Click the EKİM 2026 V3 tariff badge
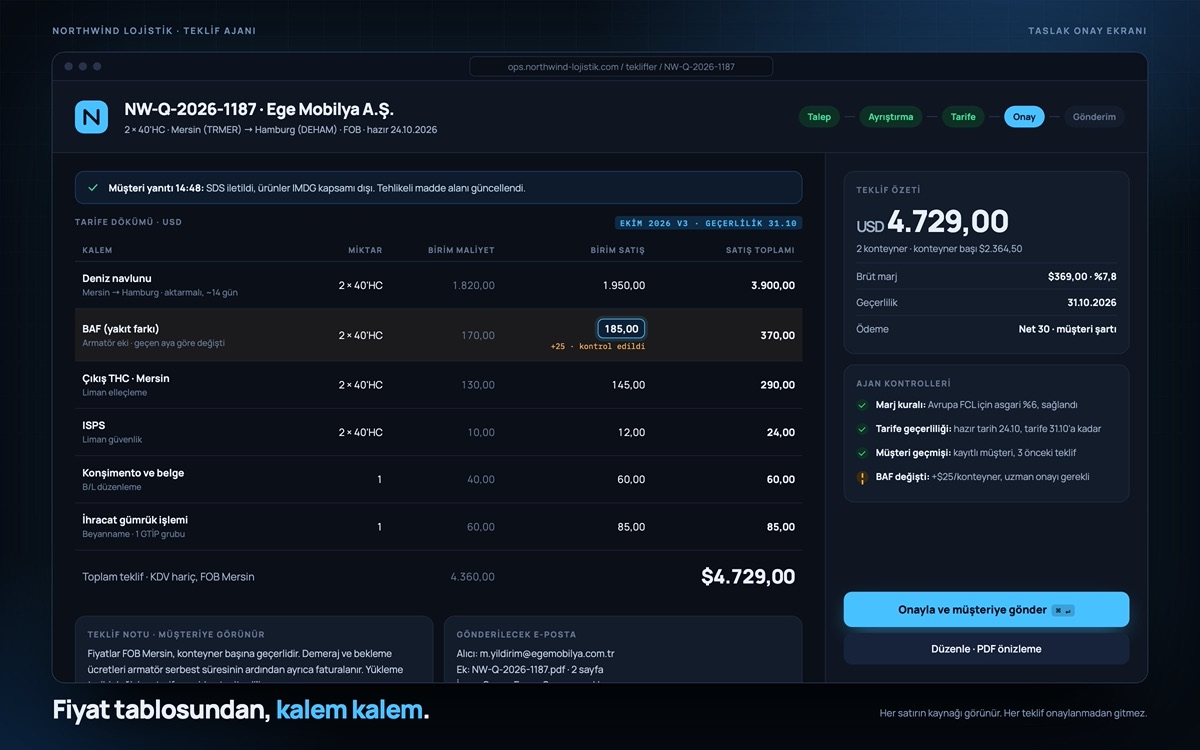Viewport: 1200px width, 750px height. [708, 223]
